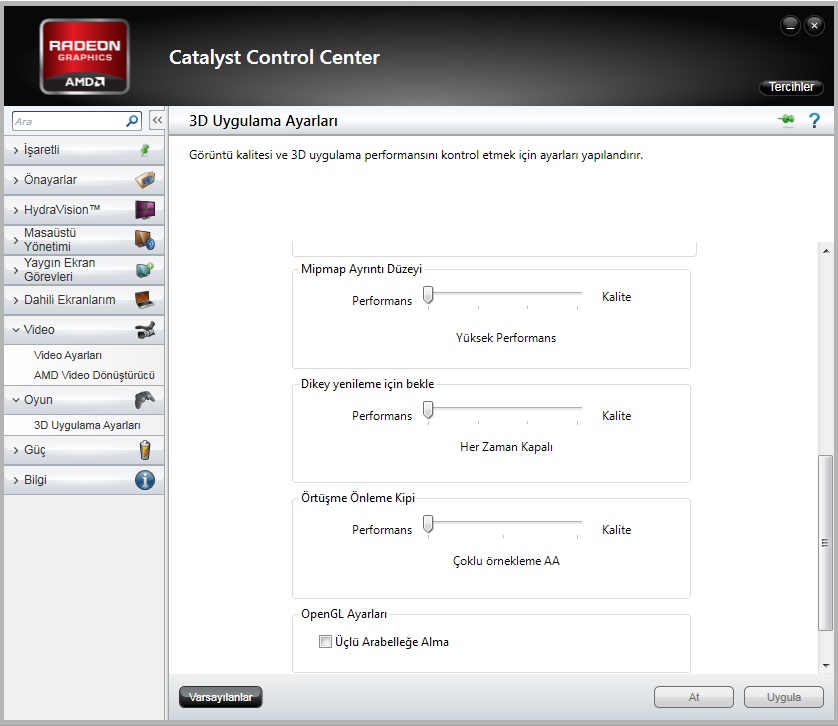The width and height of the screenshot is (838, 726).
Task: Open Video Ayarları page
Action: (67, 355)
